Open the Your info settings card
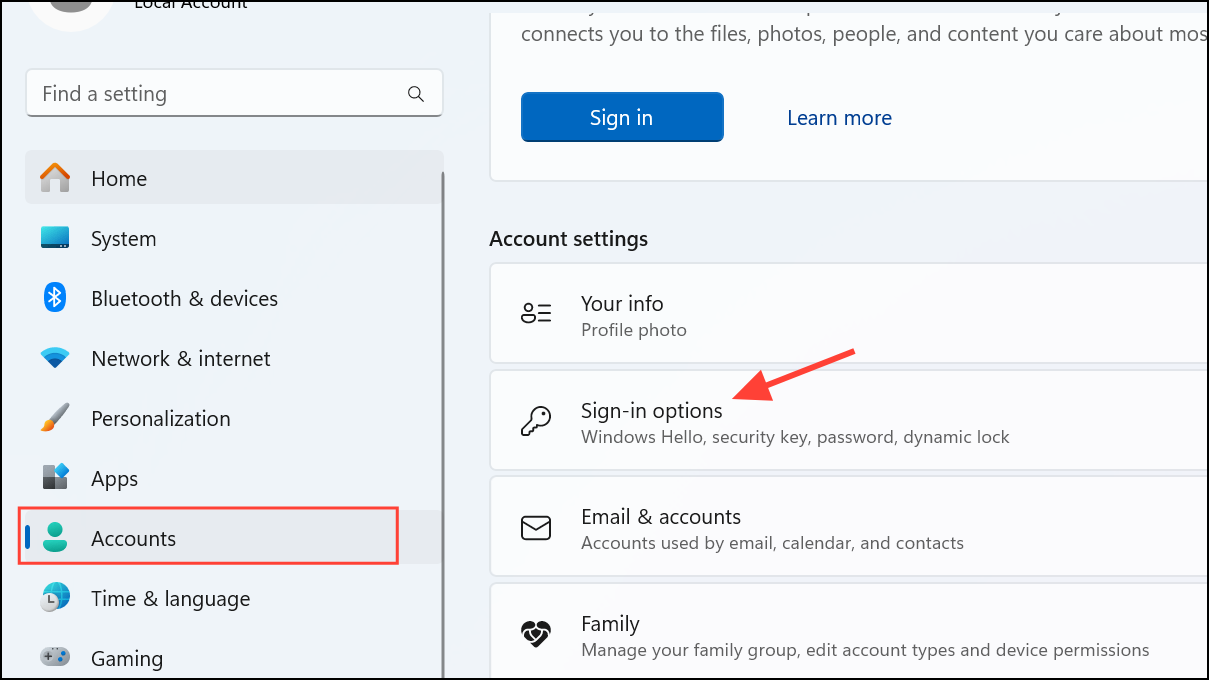Image resolution: width=1209 pixels, height=680 pixels. (x=848, y=314)
